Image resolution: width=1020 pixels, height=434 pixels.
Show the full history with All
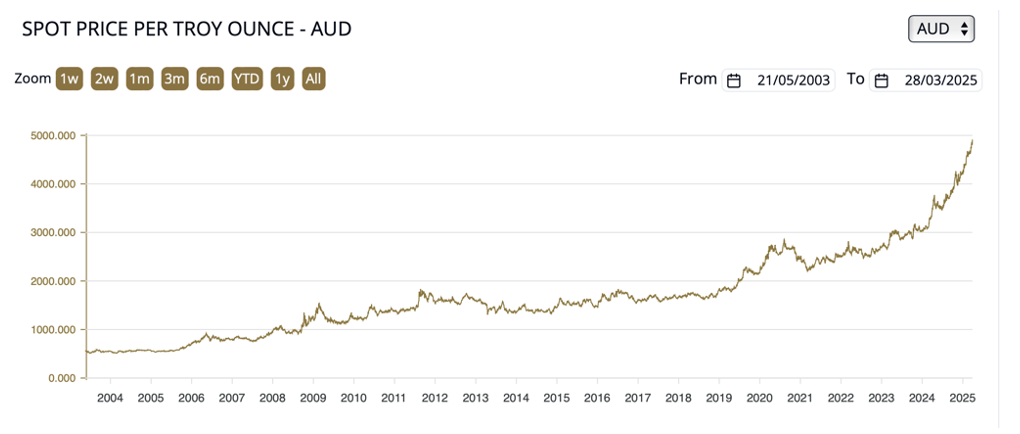[x=314, y=79]
